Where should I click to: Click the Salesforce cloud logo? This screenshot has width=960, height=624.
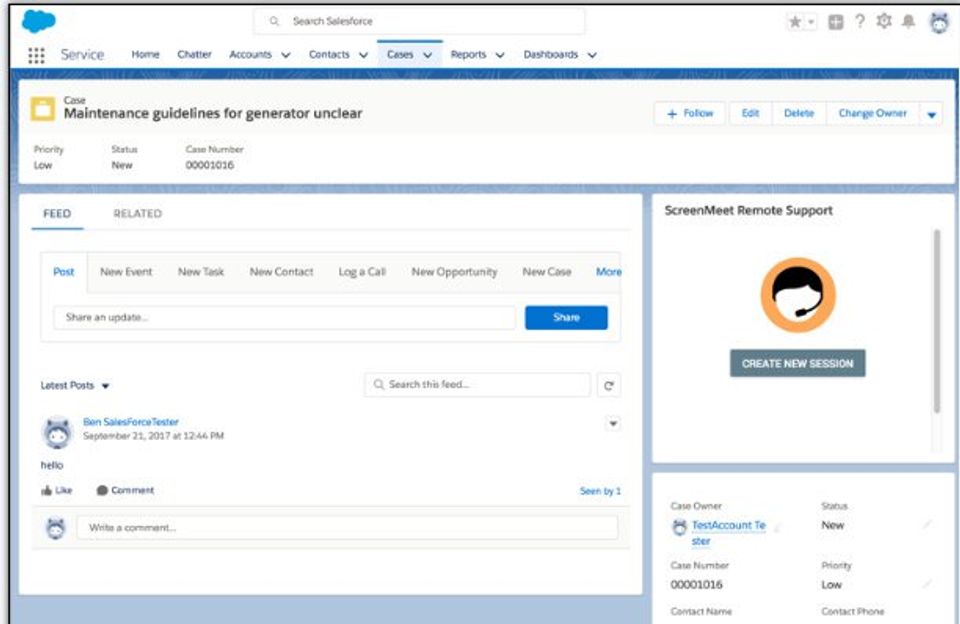coord(39,21)
